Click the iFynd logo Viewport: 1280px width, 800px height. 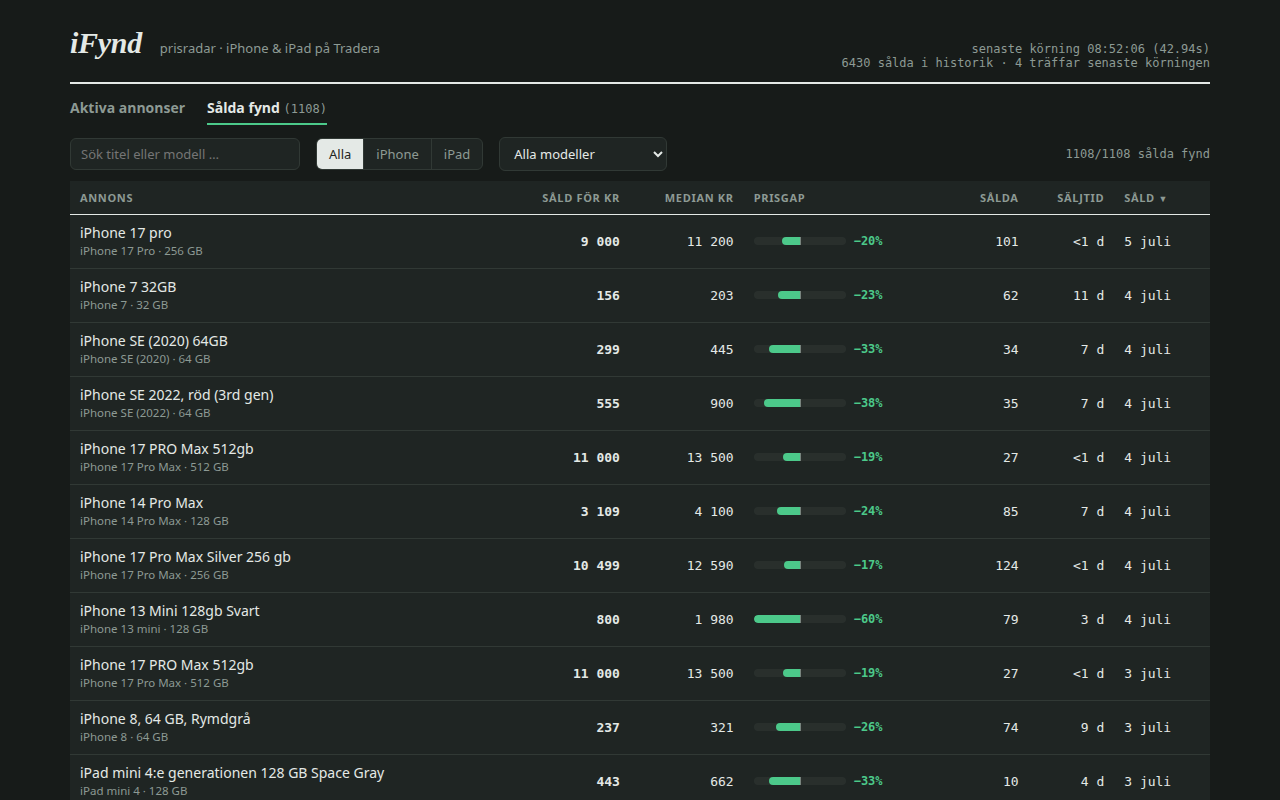tap(106, 44)
